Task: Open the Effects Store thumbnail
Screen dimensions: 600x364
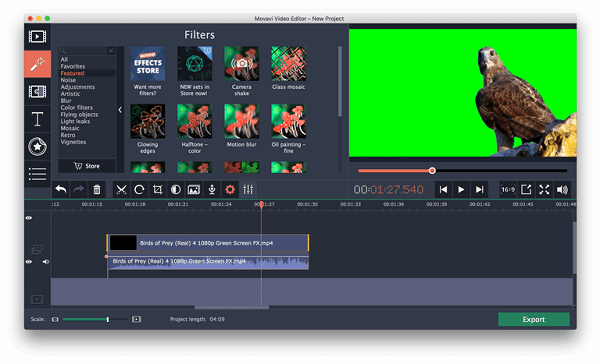Action: [148, 64]
